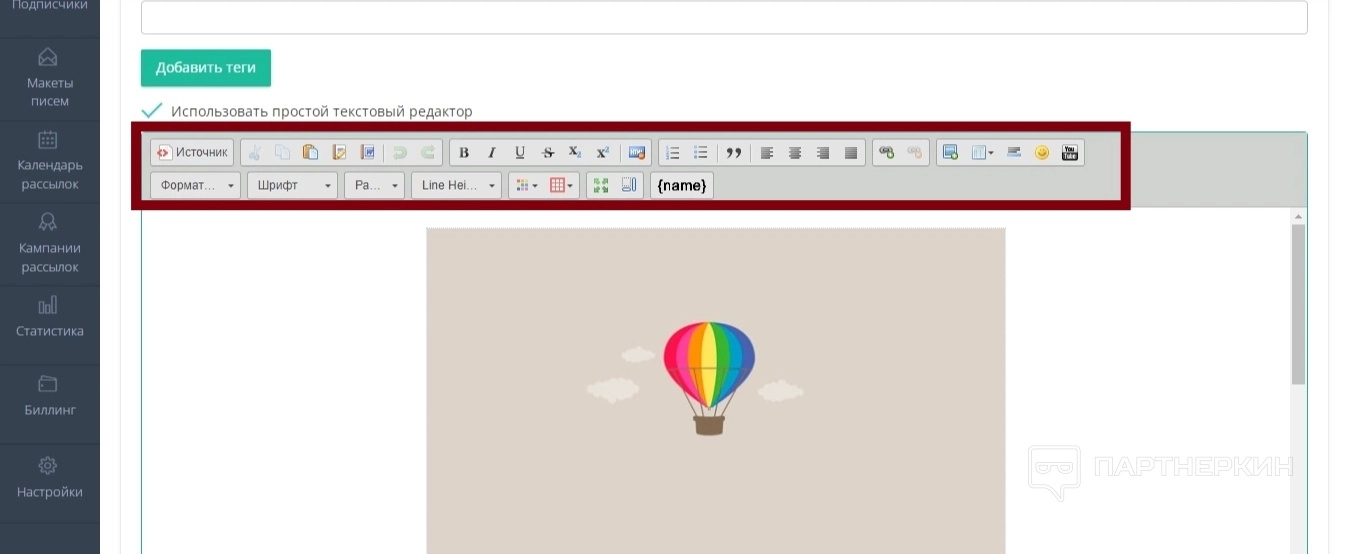Align text left
Screen dimensions: 1345x554
767,153
